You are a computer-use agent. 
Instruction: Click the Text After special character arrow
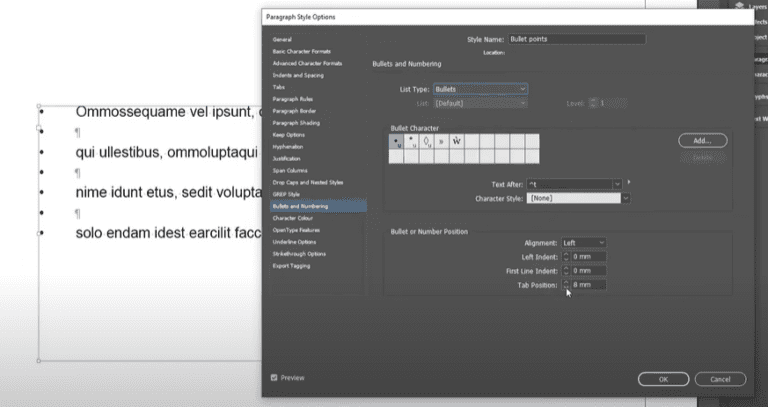tap(628, 184)
